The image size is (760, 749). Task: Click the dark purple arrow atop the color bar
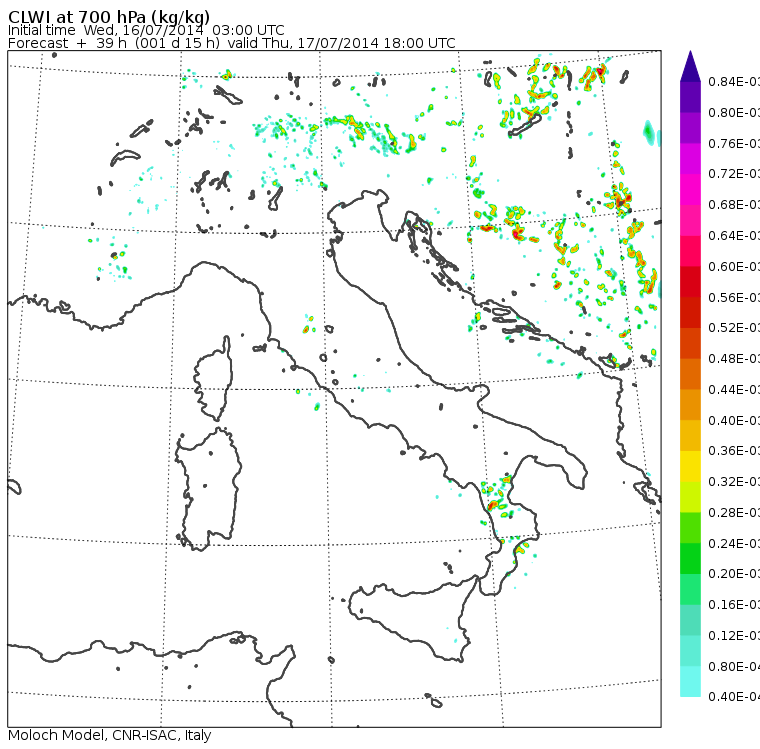pyautogui.click(x=690, y=66)
